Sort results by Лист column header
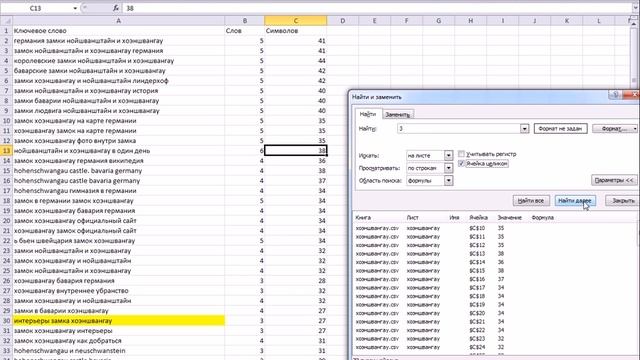Image resolution: width=640 pixels, height=360 pixels. (412, 218)
